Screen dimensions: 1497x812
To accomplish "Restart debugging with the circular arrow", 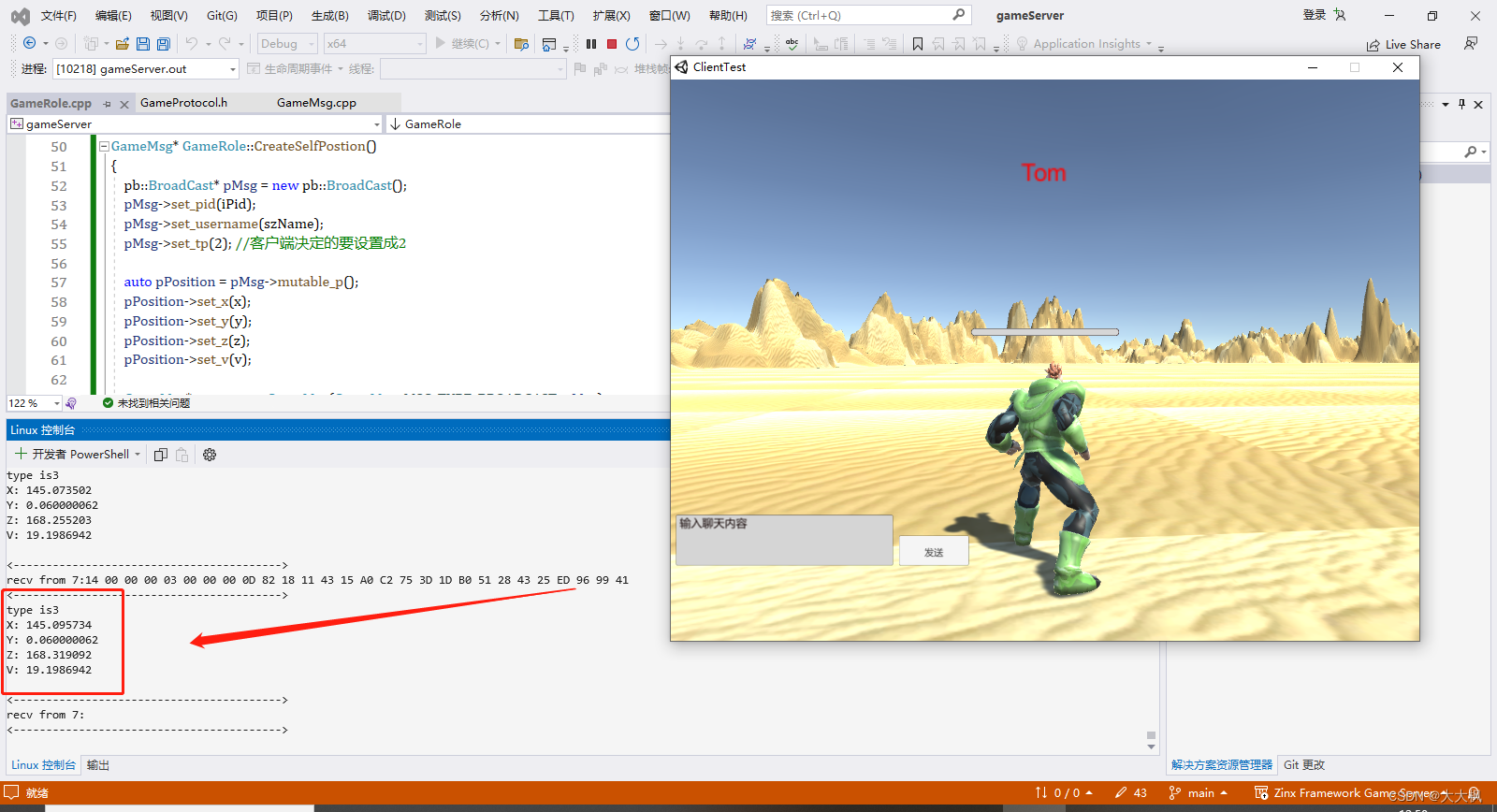I will click(x=632, y=44).
